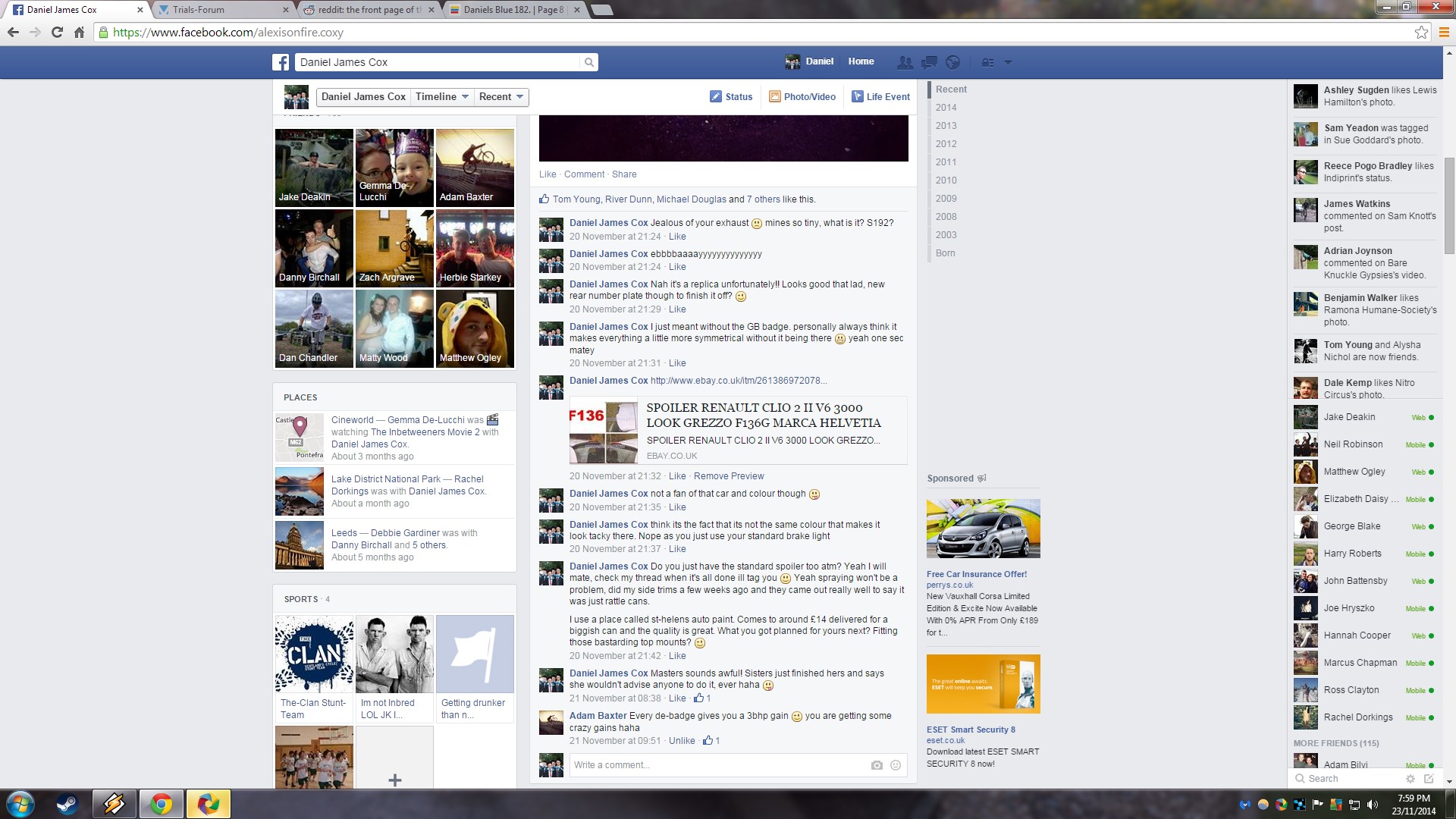
Task: Unlike Adam Baxter's comment
Action: (681, 741)
